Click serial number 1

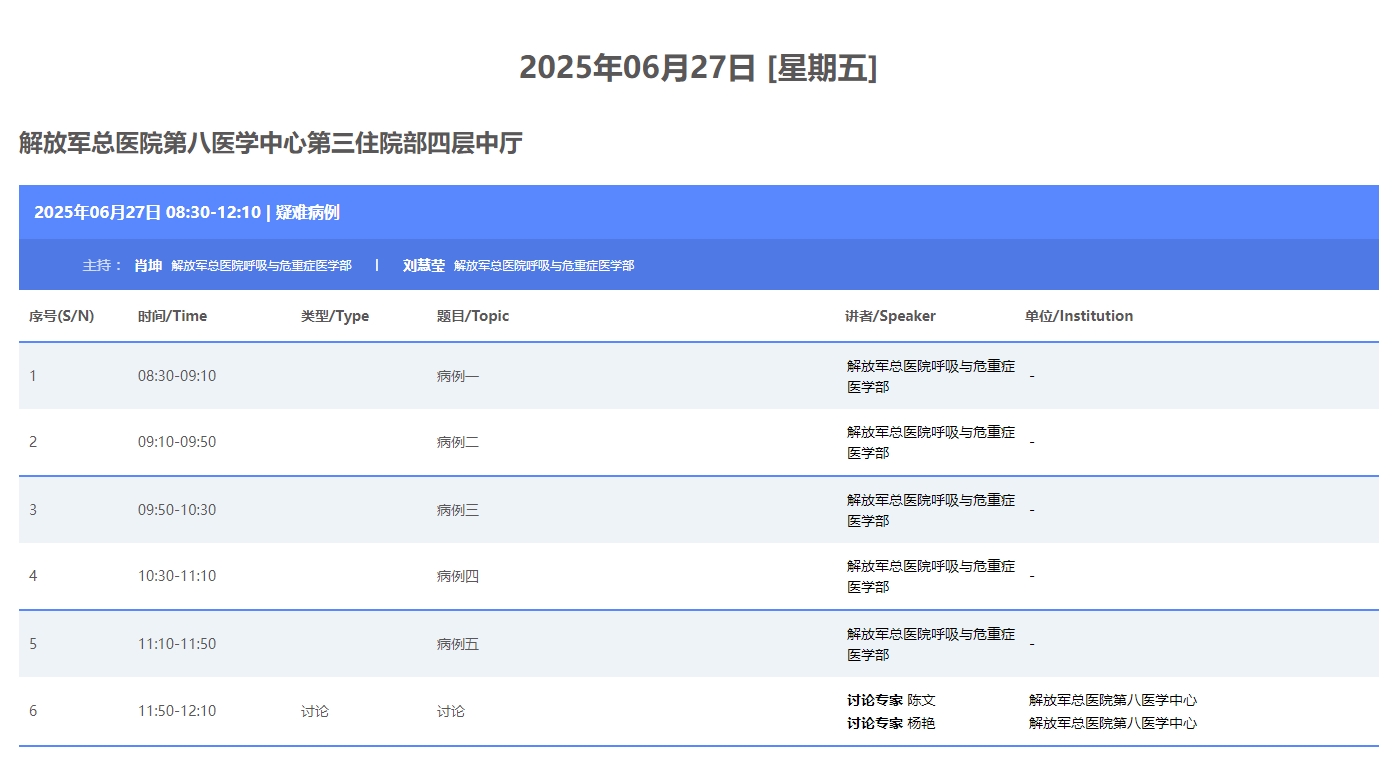coord(33,376)
